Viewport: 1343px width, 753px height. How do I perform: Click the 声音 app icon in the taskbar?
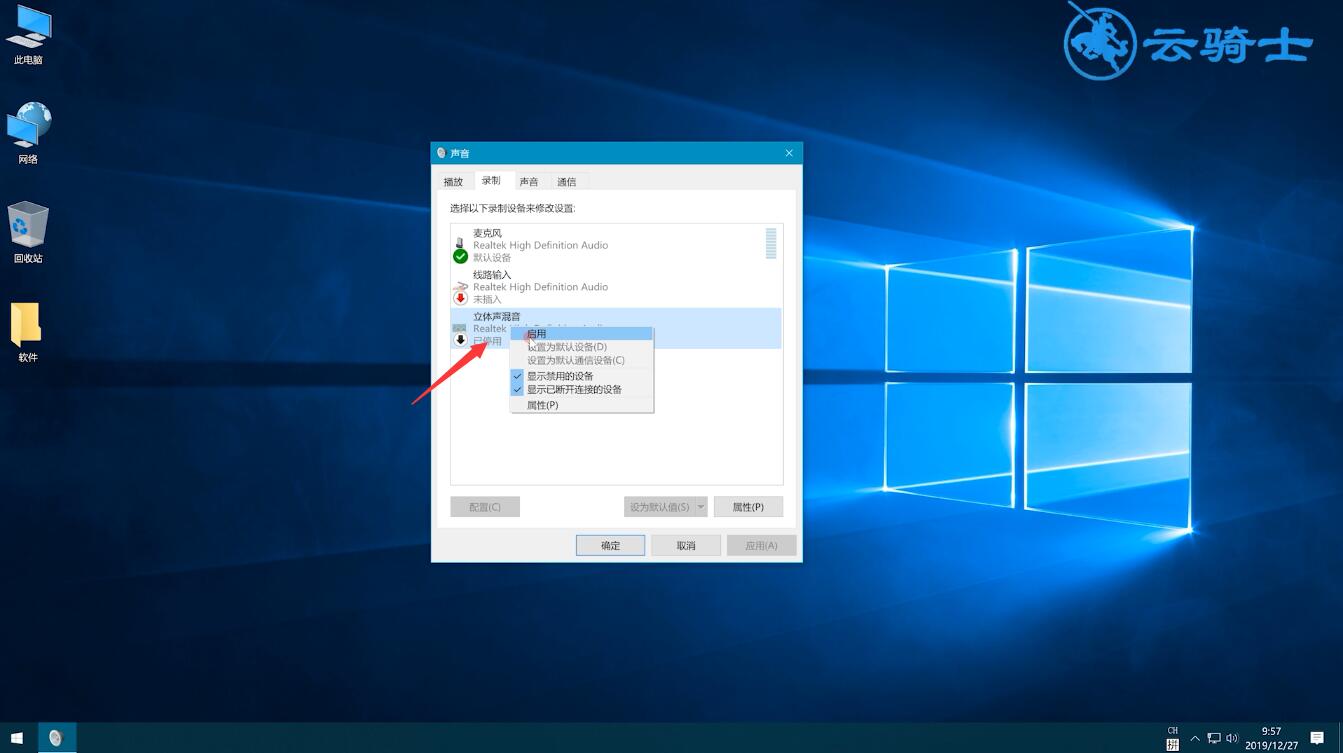56,738
